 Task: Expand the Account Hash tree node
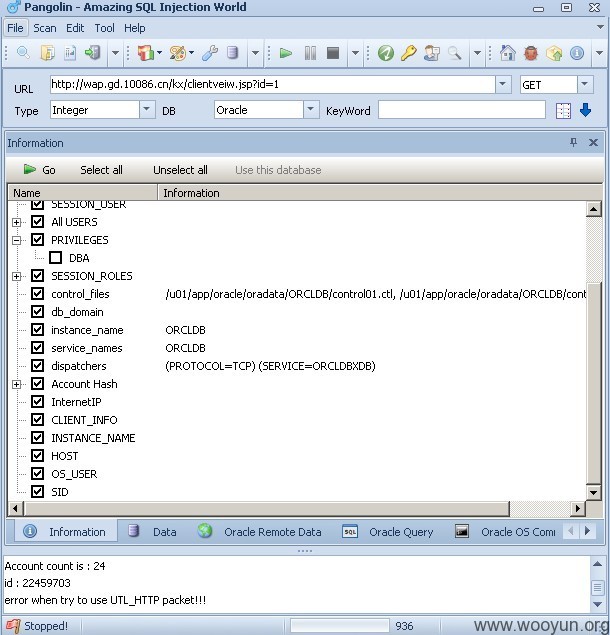pyautogui.click(x=16, y=384)
